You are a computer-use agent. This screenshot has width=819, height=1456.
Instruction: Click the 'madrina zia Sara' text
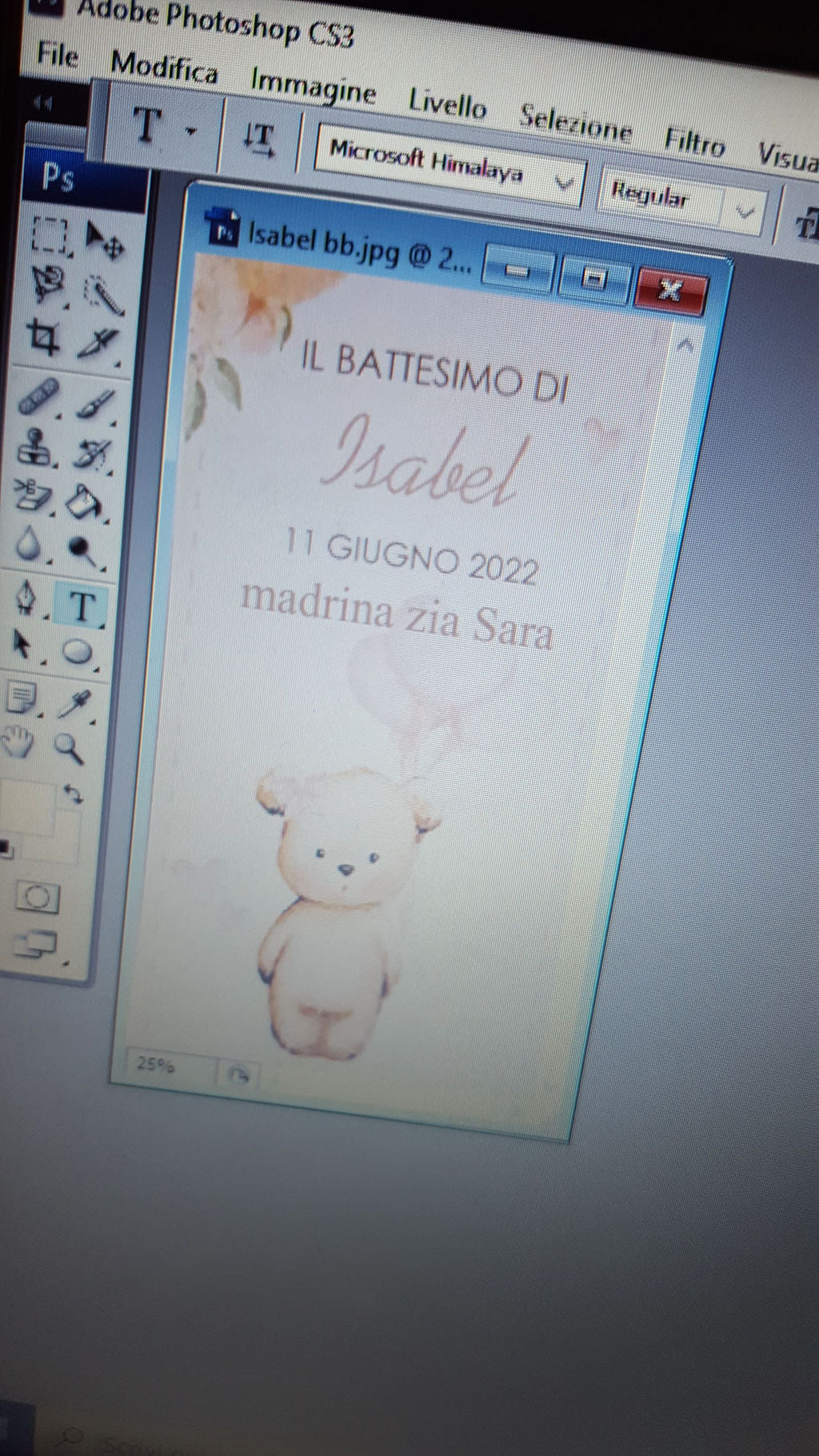[398, 614]
